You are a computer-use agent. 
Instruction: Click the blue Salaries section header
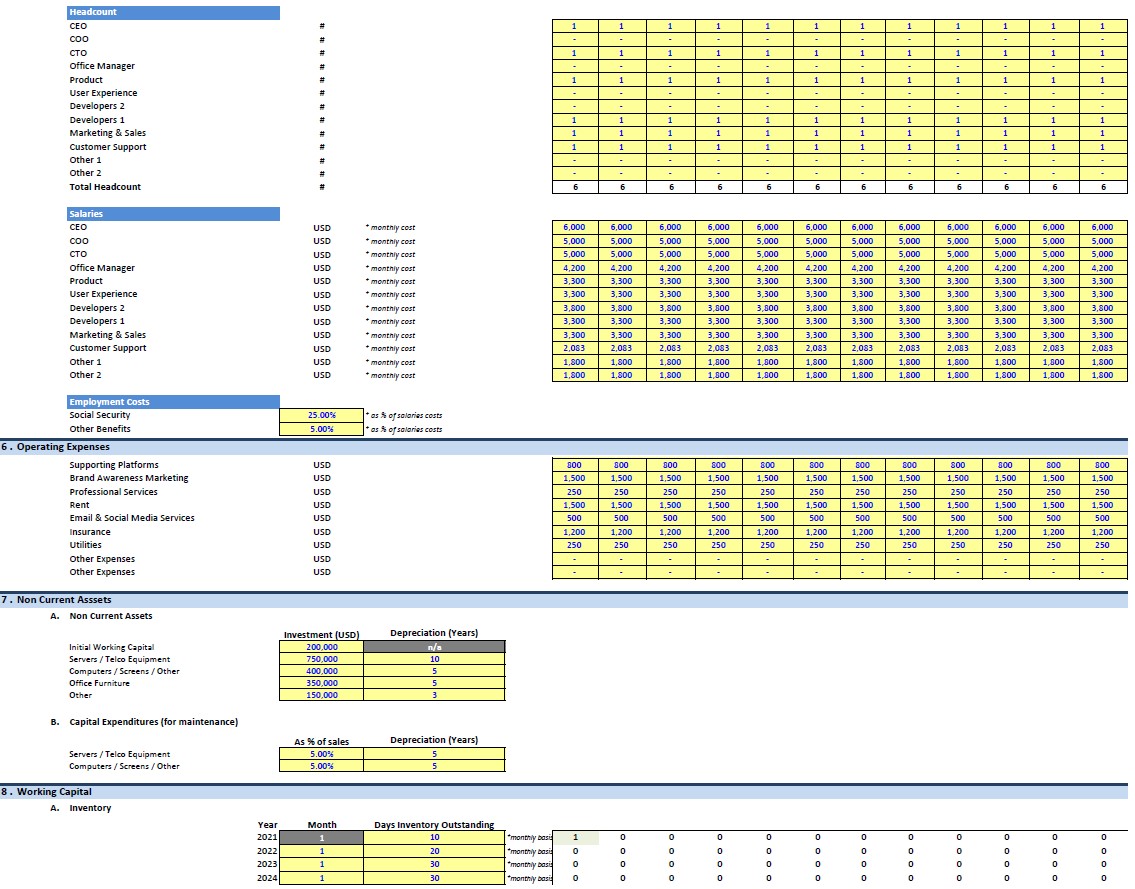(x=173, y=214)
